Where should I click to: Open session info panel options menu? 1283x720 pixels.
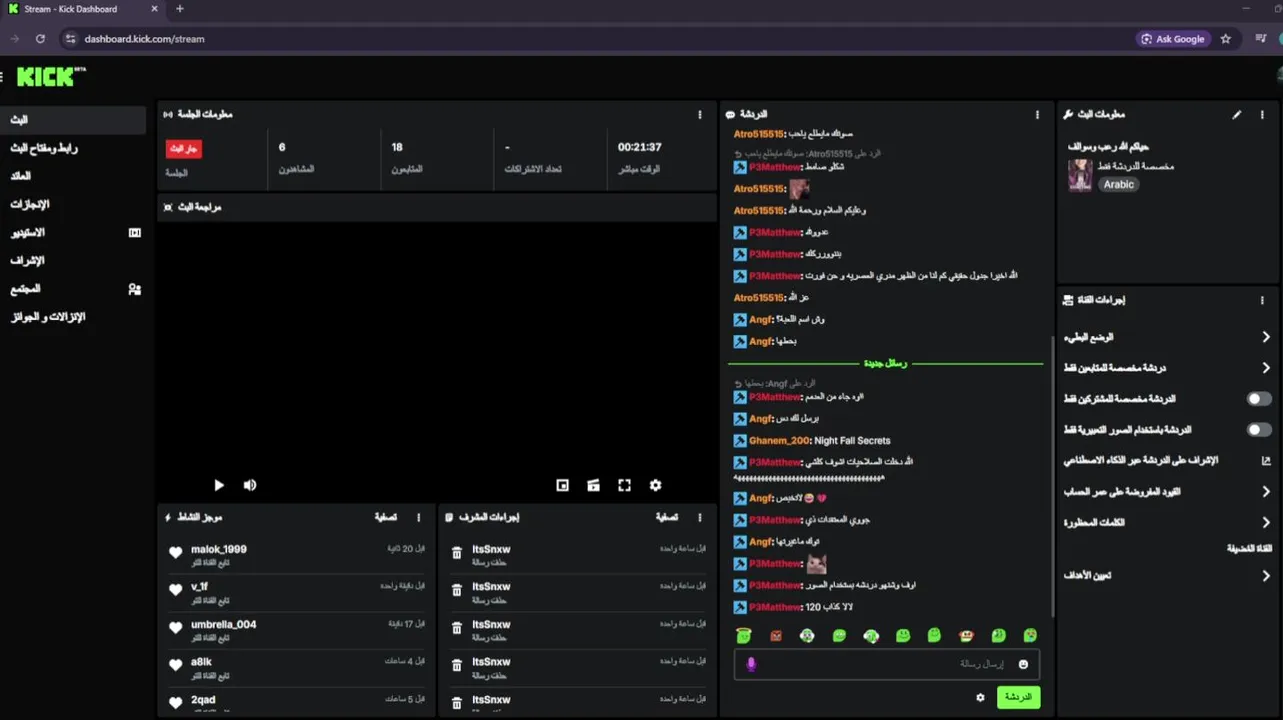(700, 115)
